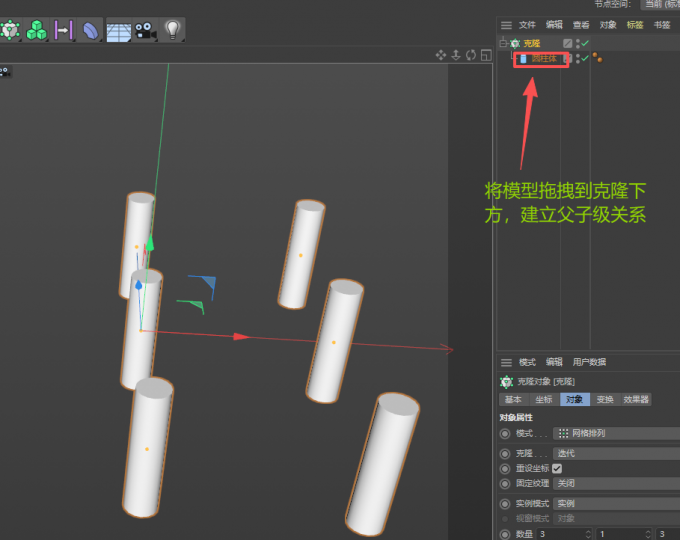Switch to 效果器 tab

636,399
